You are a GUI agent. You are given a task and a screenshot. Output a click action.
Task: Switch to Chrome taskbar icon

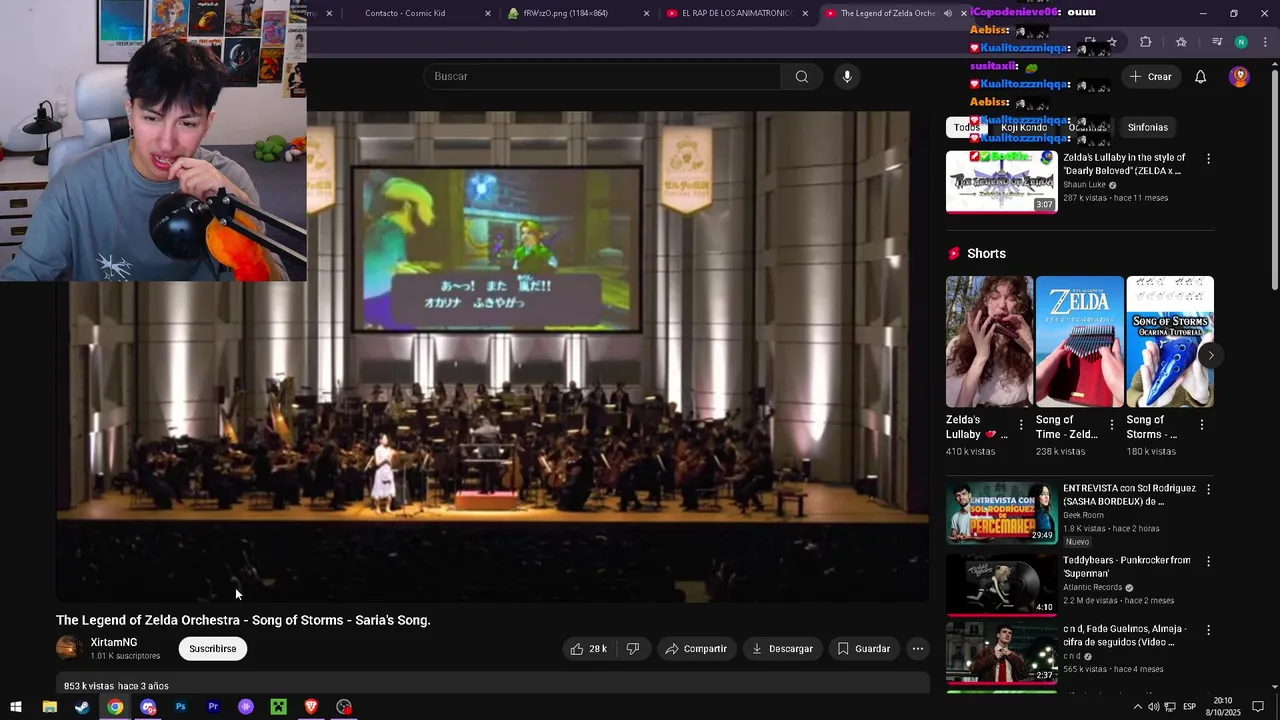(x=115, y=707)
